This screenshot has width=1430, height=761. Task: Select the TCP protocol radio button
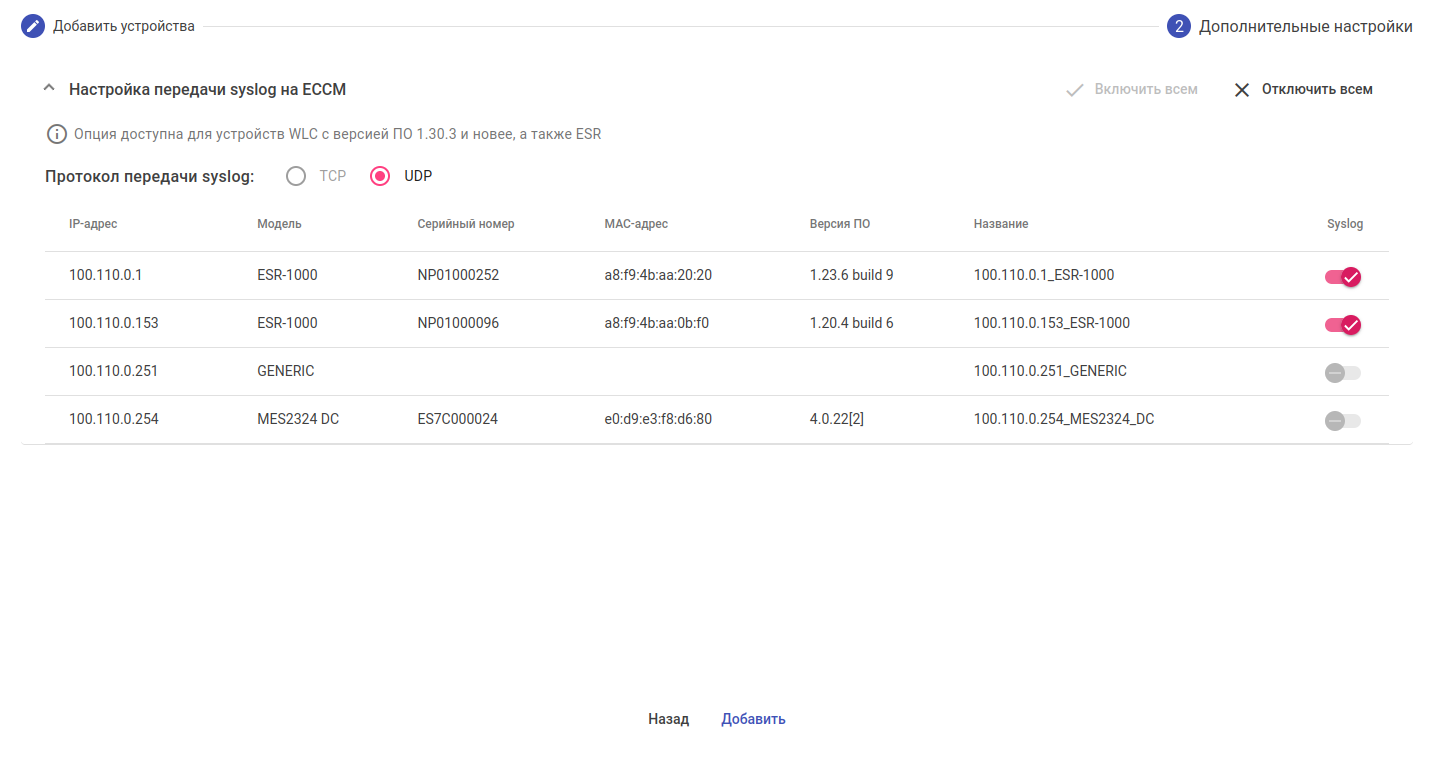click(x=296, y=176)
